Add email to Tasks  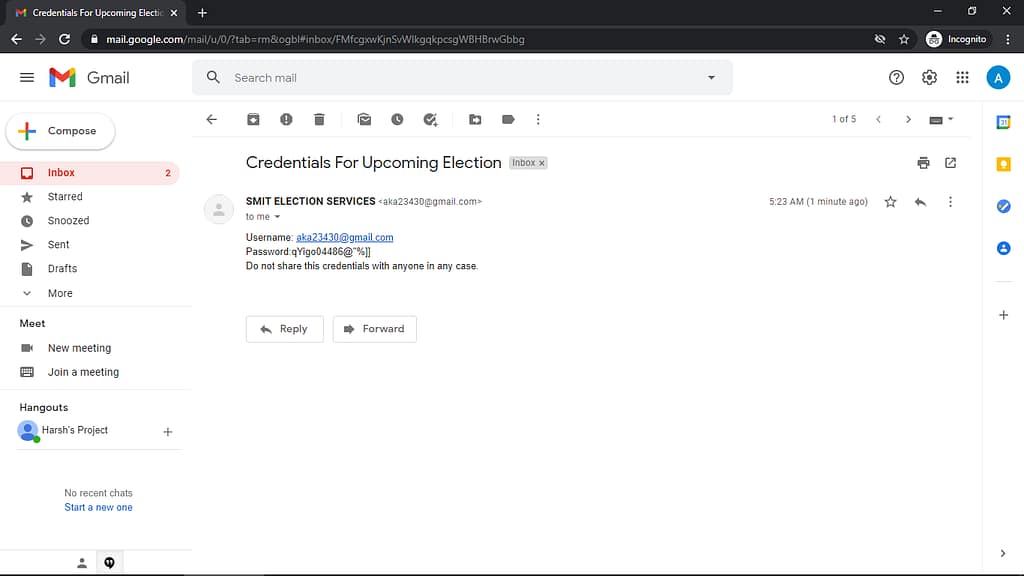(430, 119)
